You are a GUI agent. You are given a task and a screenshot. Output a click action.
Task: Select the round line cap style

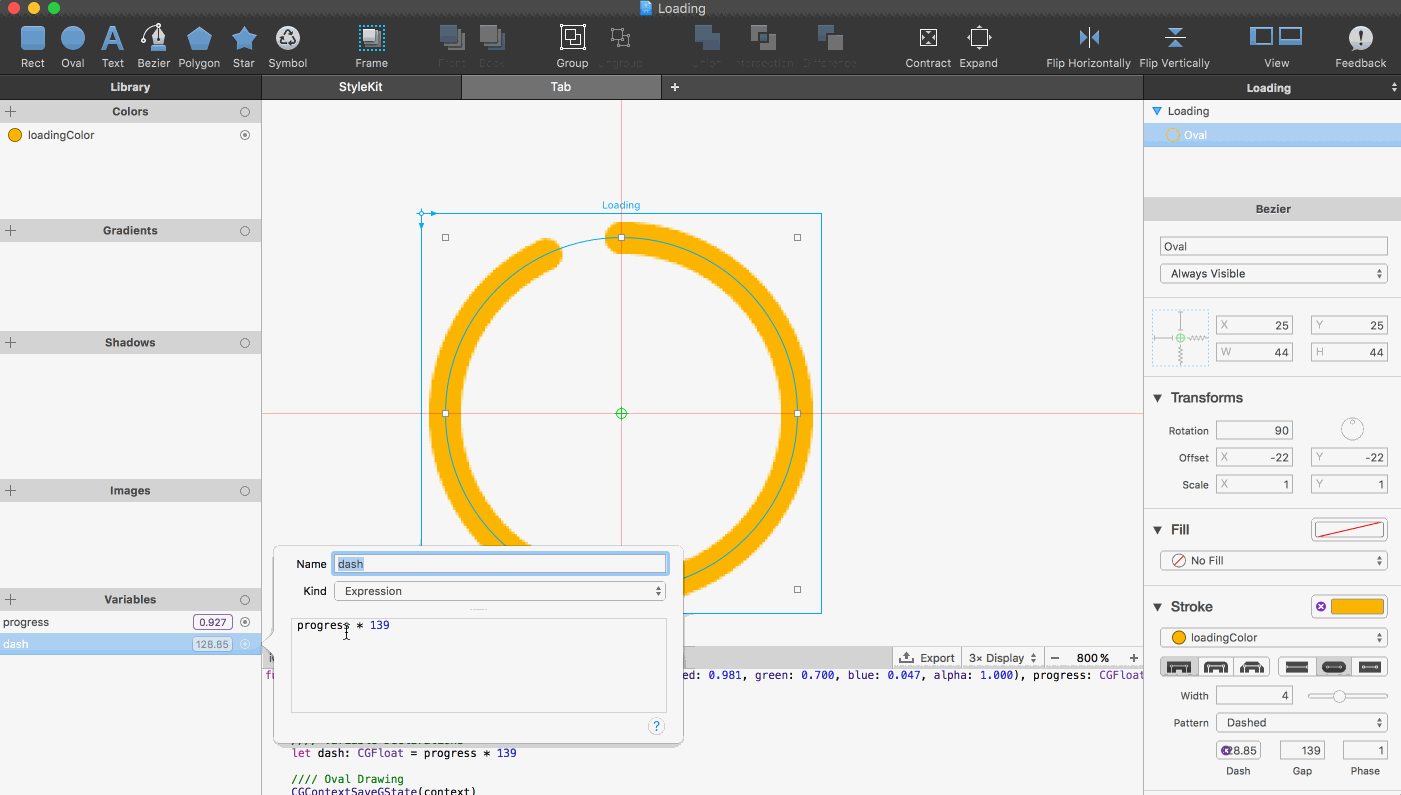coord(1332,667)
